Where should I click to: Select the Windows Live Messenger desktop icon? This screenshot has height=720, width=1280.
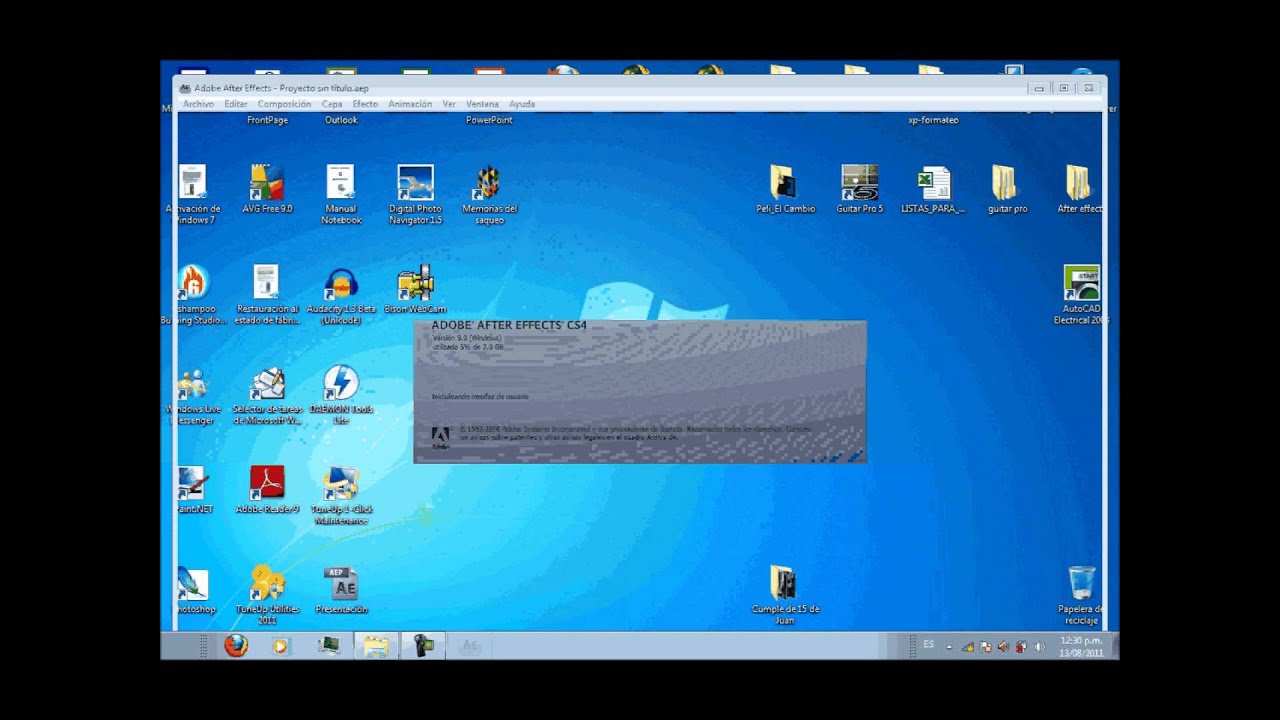(x=192, y=395)
